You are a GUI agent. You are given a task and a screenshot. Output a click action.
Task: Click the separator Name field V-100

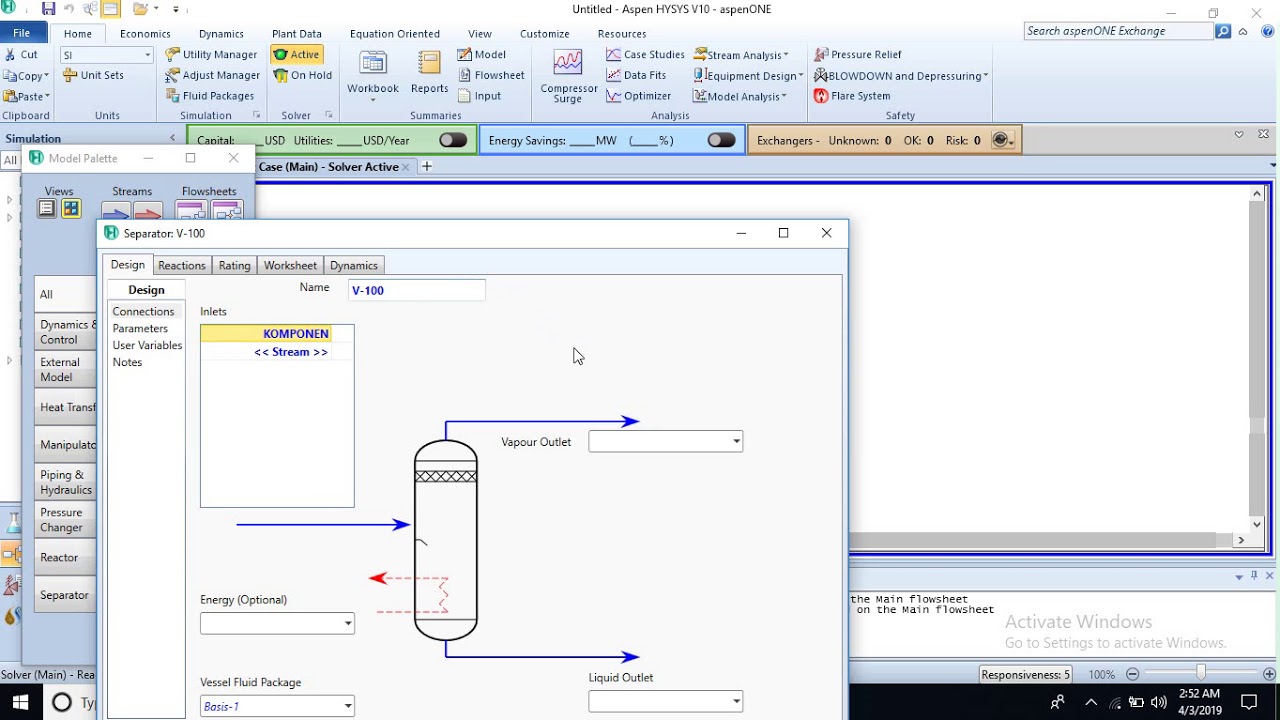tap(417, 290)
